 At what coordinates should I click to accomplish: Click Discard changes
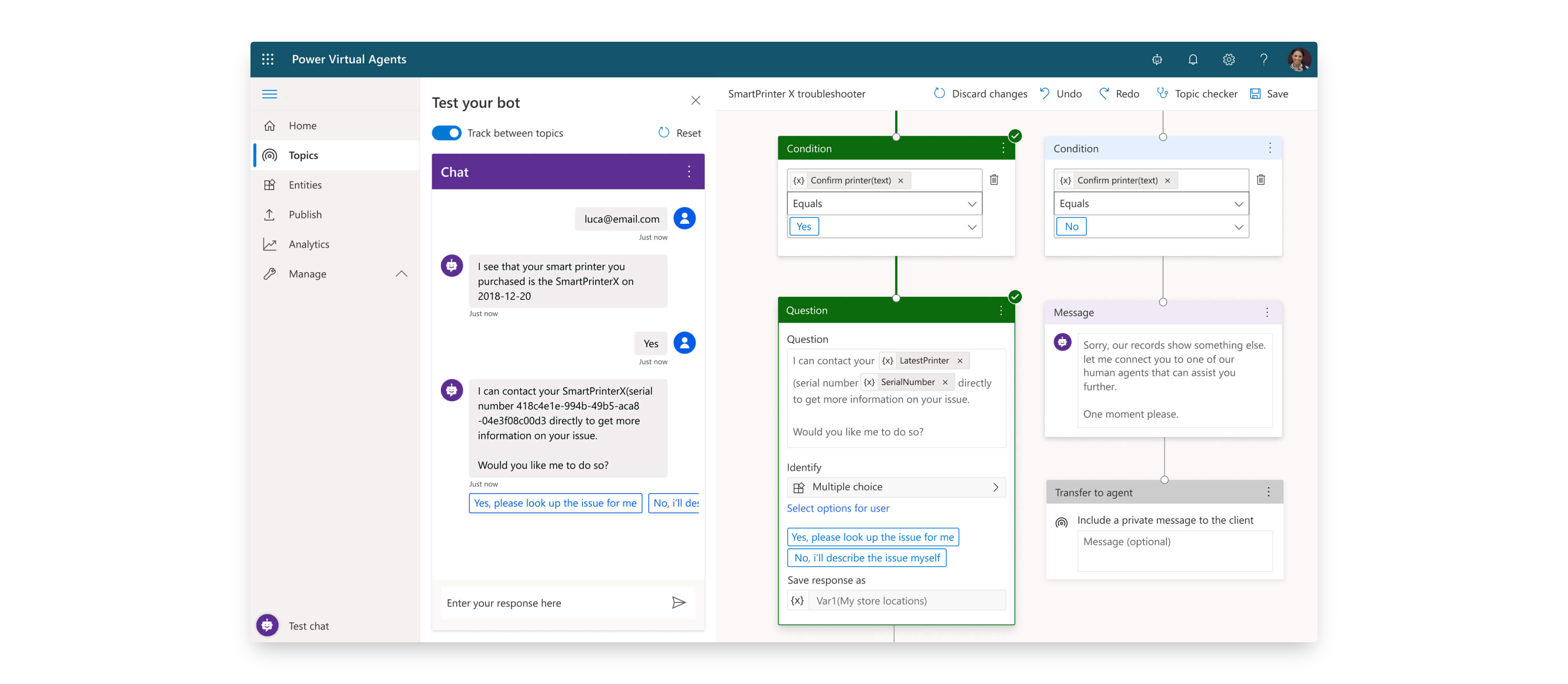pos(981,94)
